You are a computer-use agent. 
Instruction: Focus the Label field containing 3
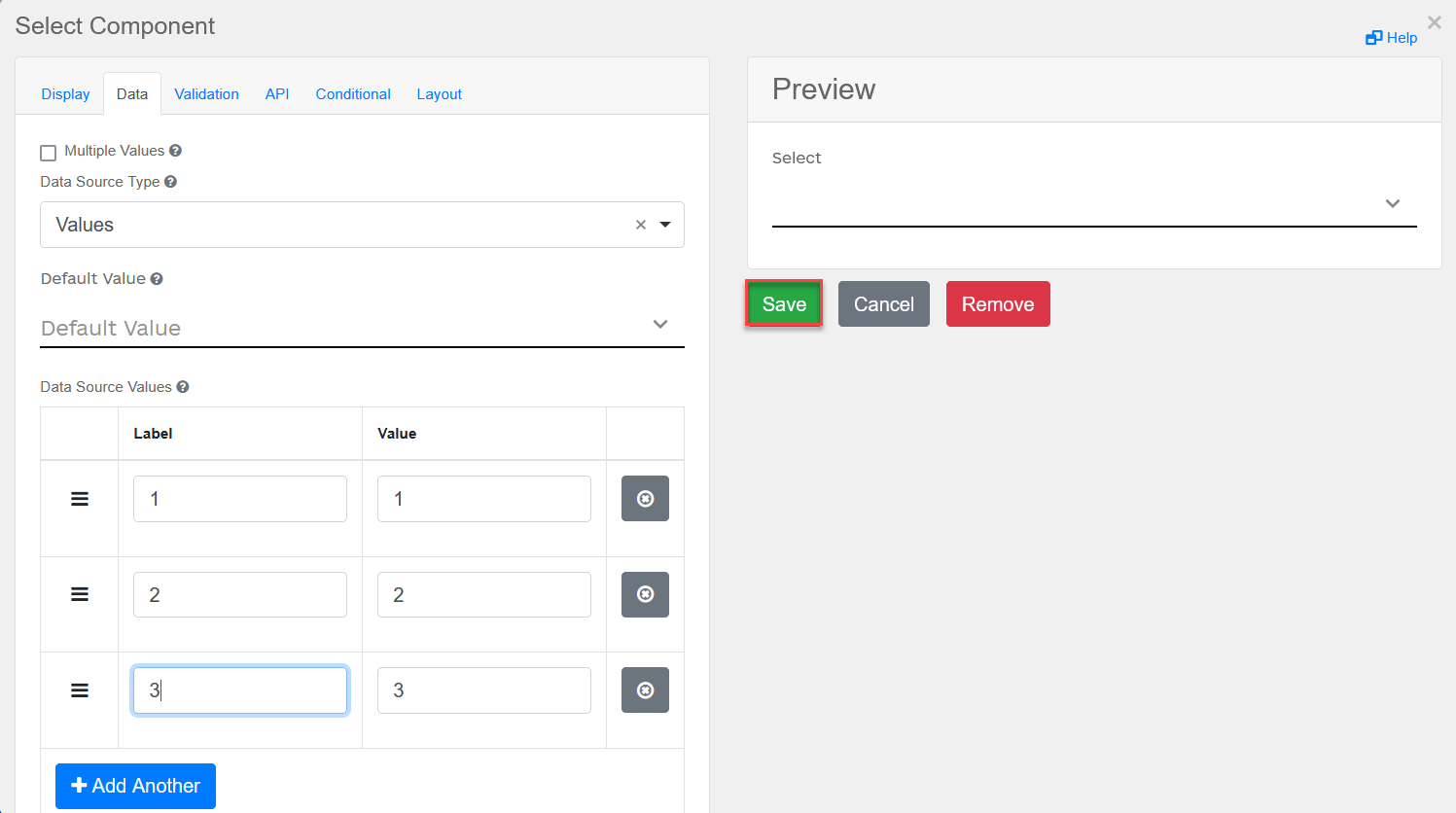coord(240,690)
